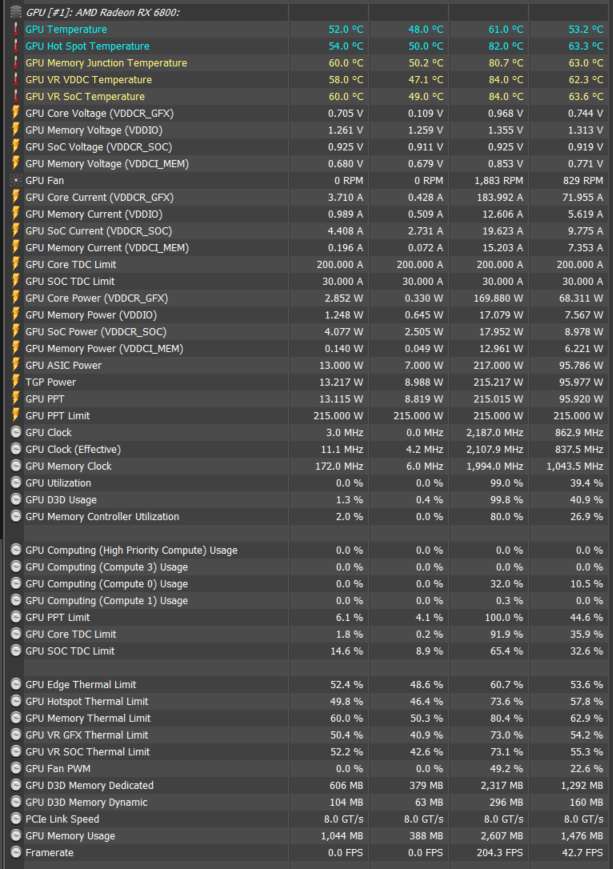Image resolution: width=613 pixels, height=869 pixels.
Task: Select the GPU D3D Memory Dynamic label
Action: coord(86,802)
